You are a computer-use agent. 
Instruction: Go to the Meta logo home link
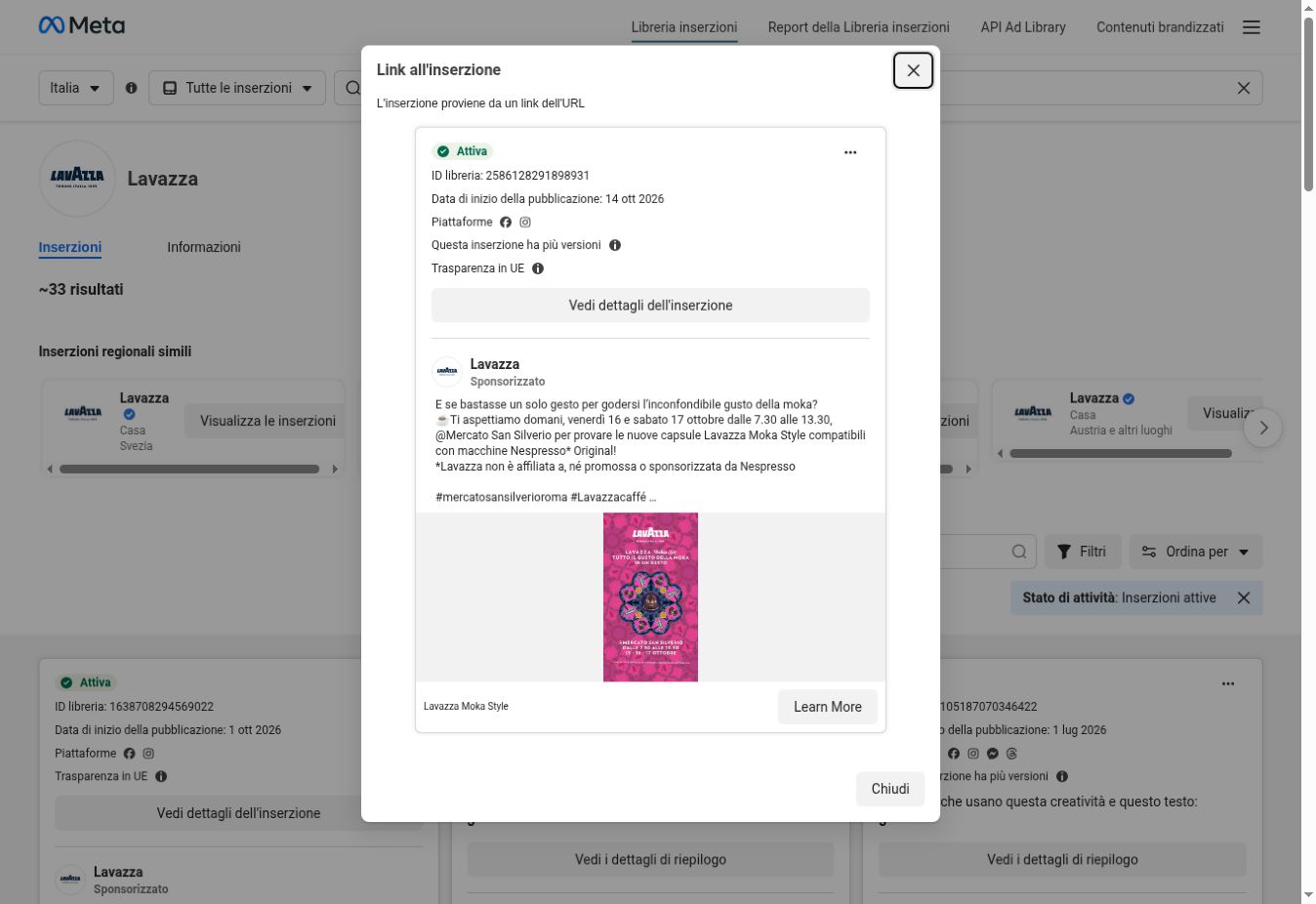pos(82,25)
